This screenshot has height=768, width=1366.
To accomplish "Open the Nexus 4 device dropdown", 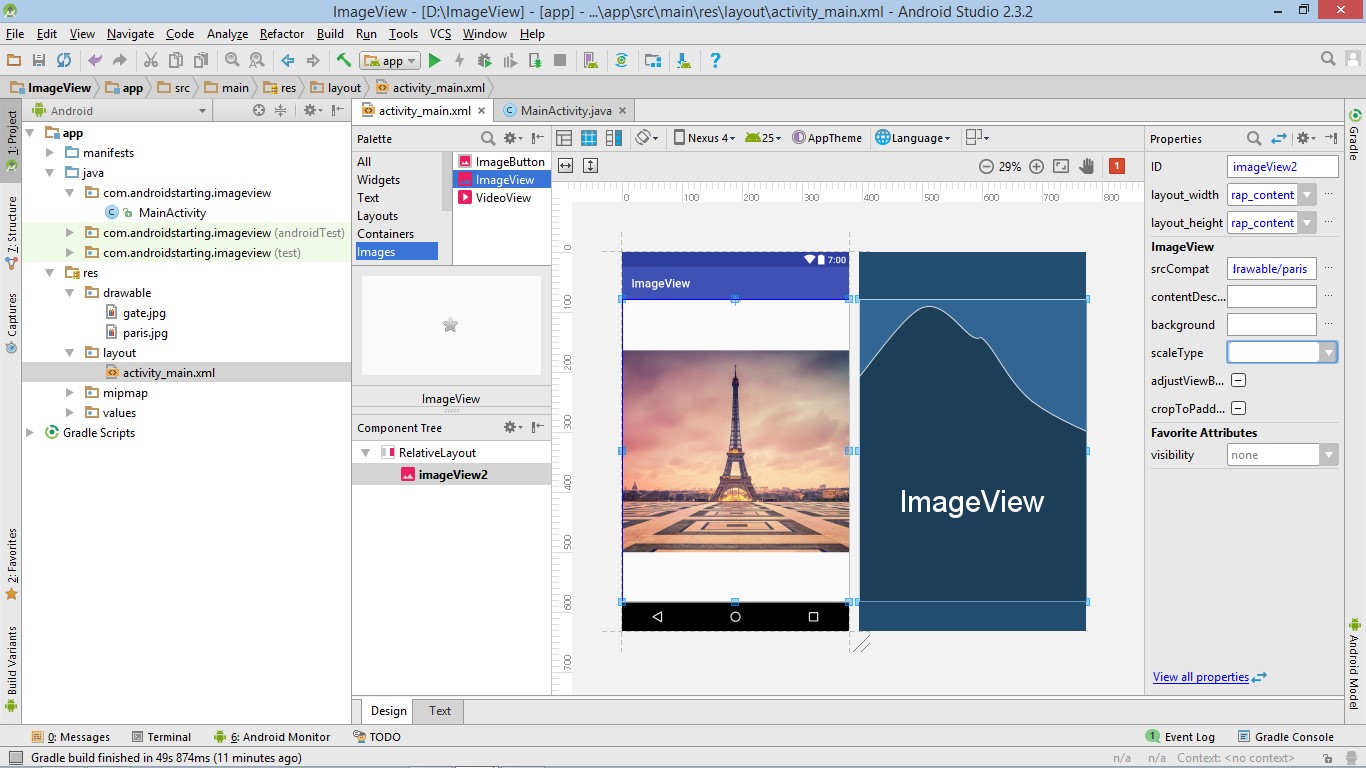I will tap(704, 138).
